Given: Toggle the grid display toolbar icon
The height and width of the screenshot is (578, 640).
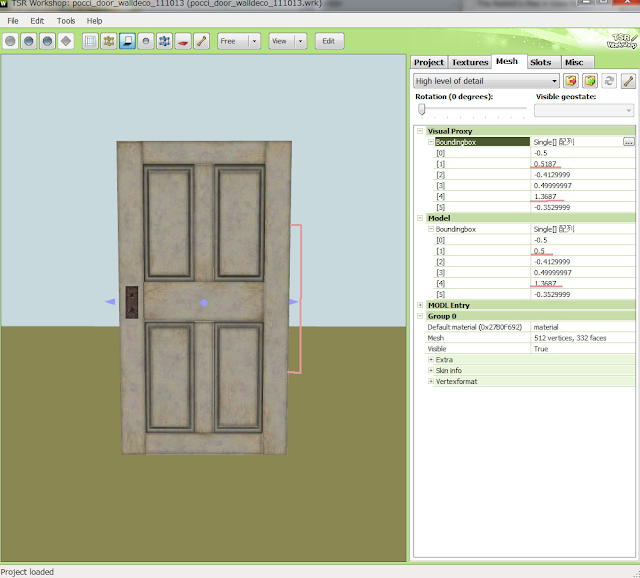Looking at the screenshot, I should pyautogui.click(x=90, y=41).
